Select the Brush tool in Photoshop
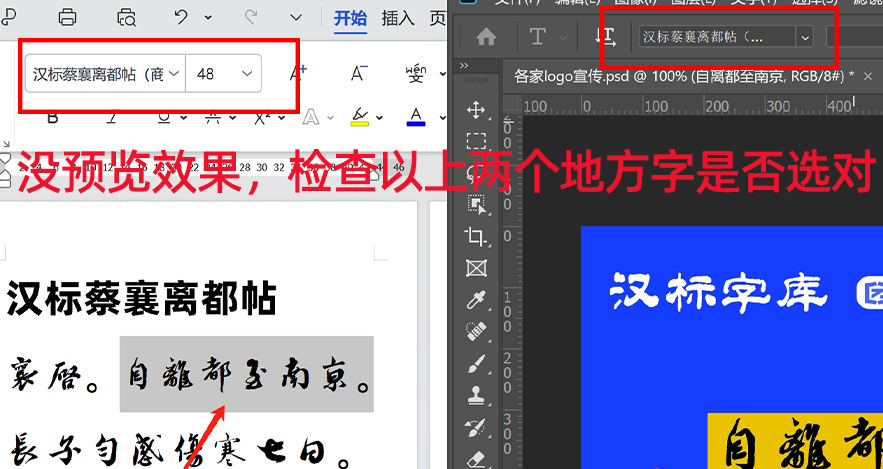The image size is (883, 469). 476,364
